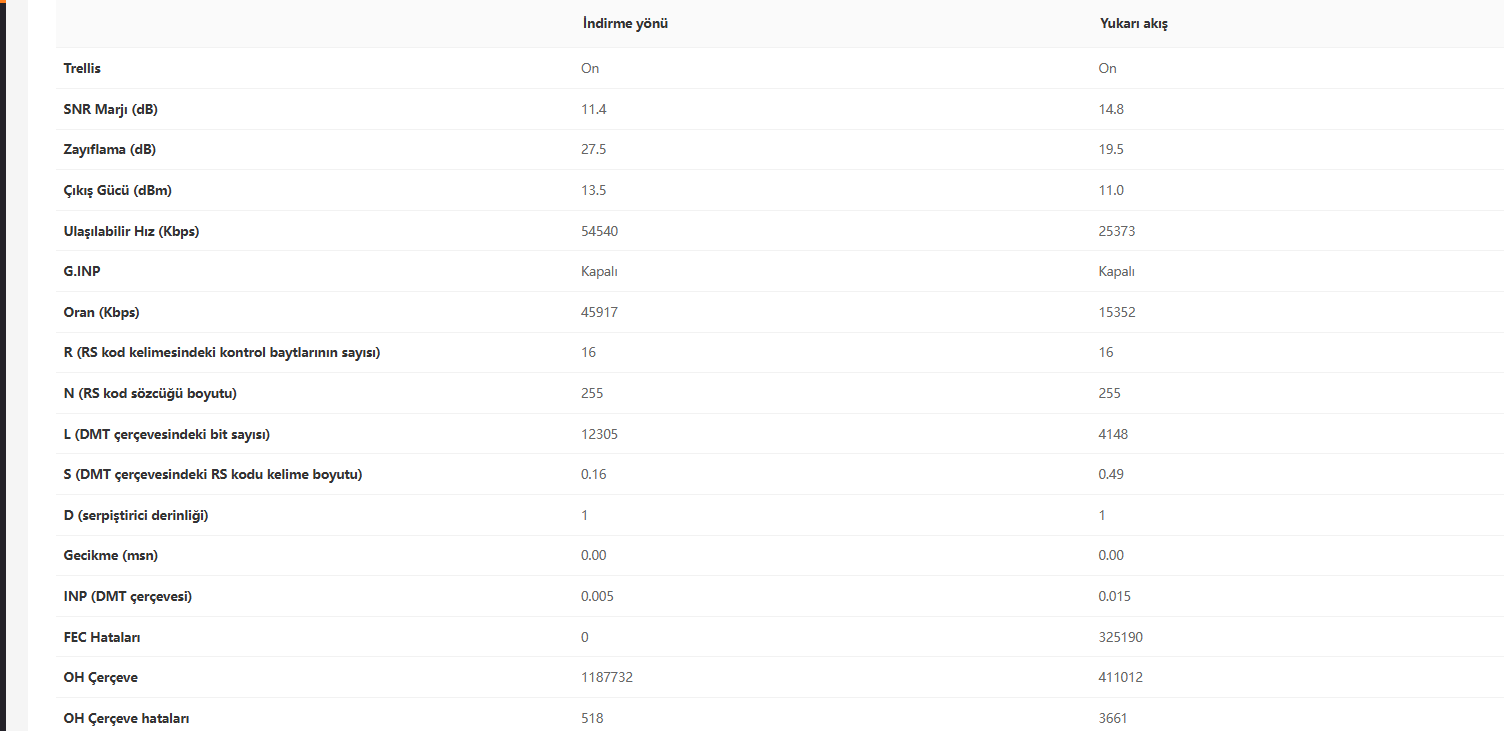The image size is (1504, 731).
Task: Click upstream FEC errors value 325190
Action: pyautogui.click(x=1120, y=637)
